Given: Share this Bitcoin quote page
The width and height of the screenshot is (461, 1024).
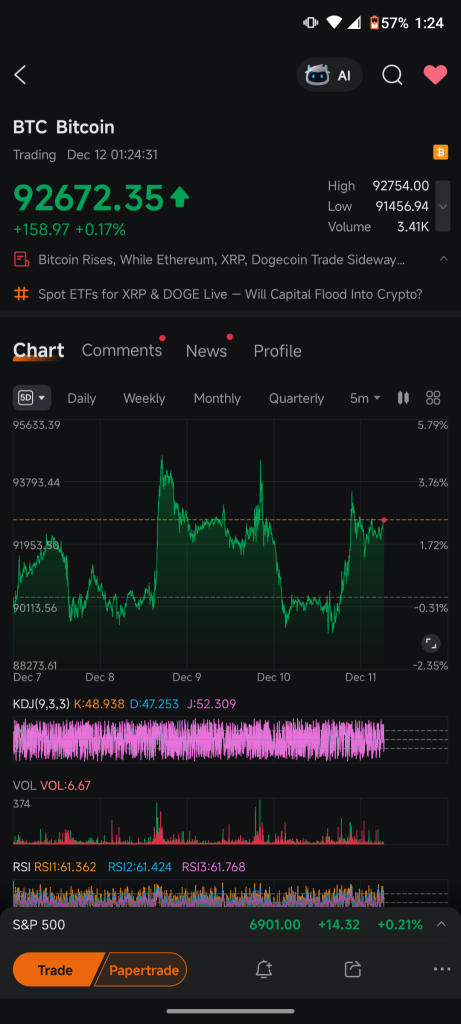Looking at the screenshot, I should pyautogui.click(x=353, y=969).
